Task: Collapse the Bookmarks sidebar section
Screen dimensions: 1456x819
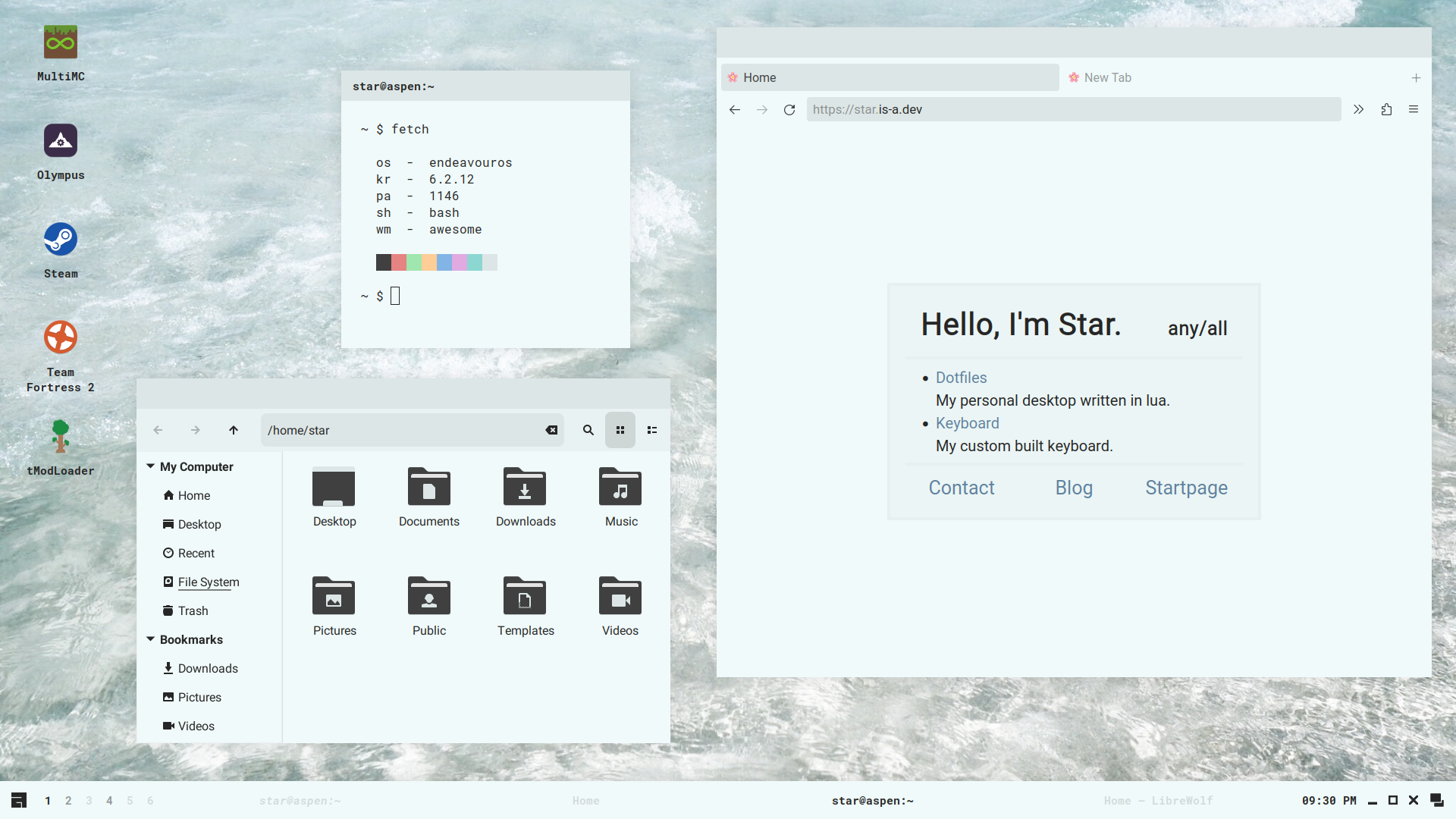Action: [x=151, y=639]
